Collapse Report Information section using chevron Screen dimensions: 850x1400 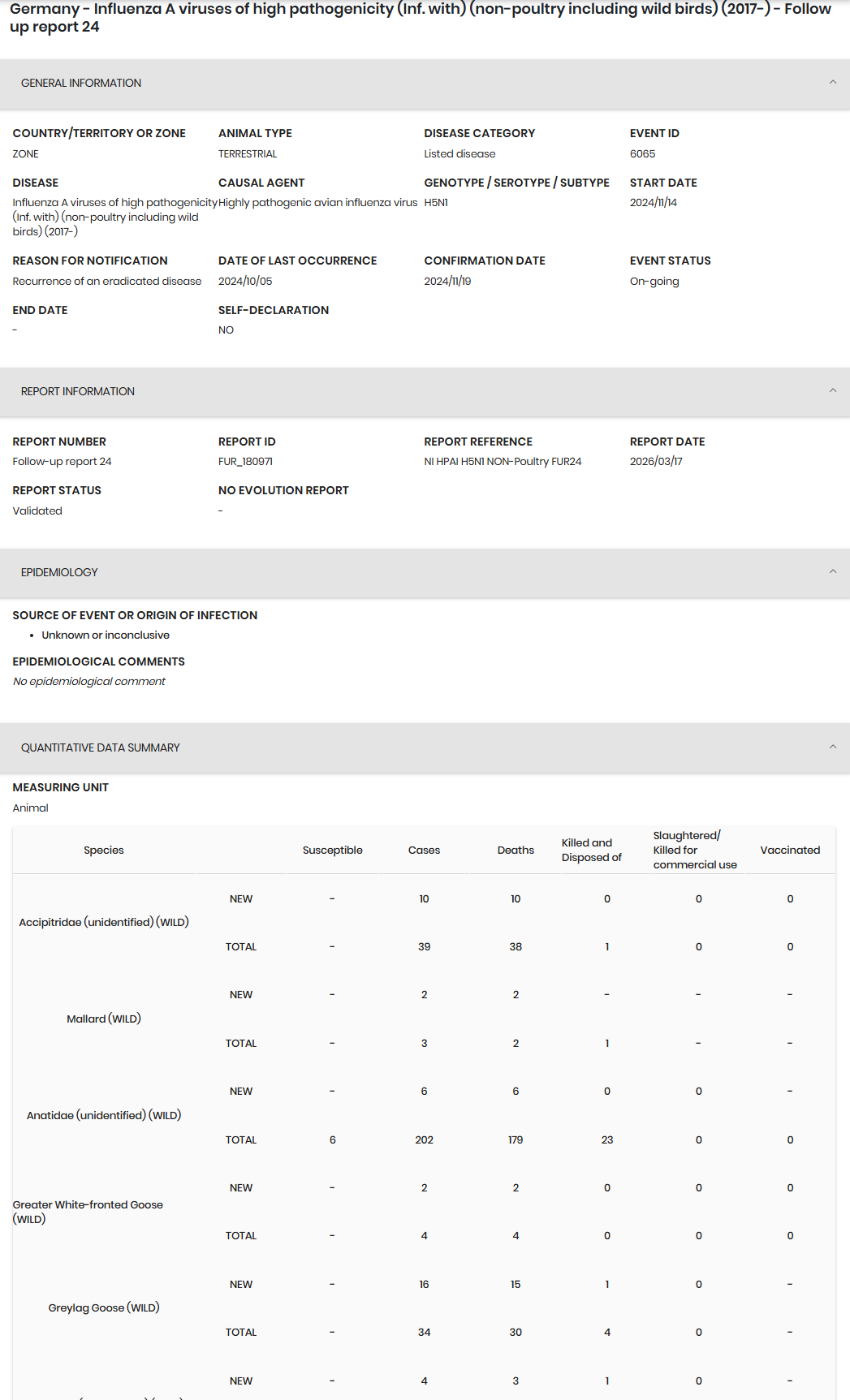(832, 390)
